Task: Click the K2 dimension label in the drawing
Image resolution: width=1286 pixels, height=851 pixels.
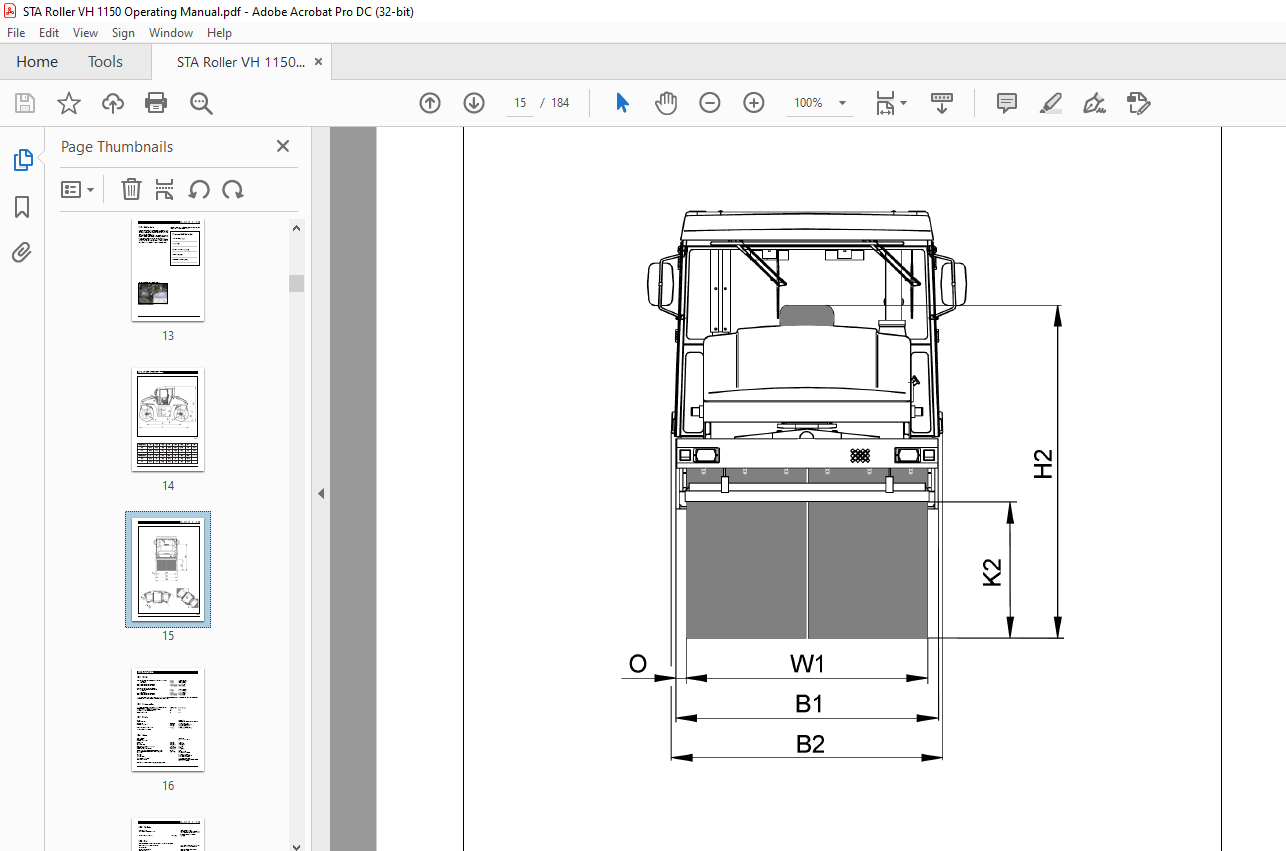Action: (991, 572)
